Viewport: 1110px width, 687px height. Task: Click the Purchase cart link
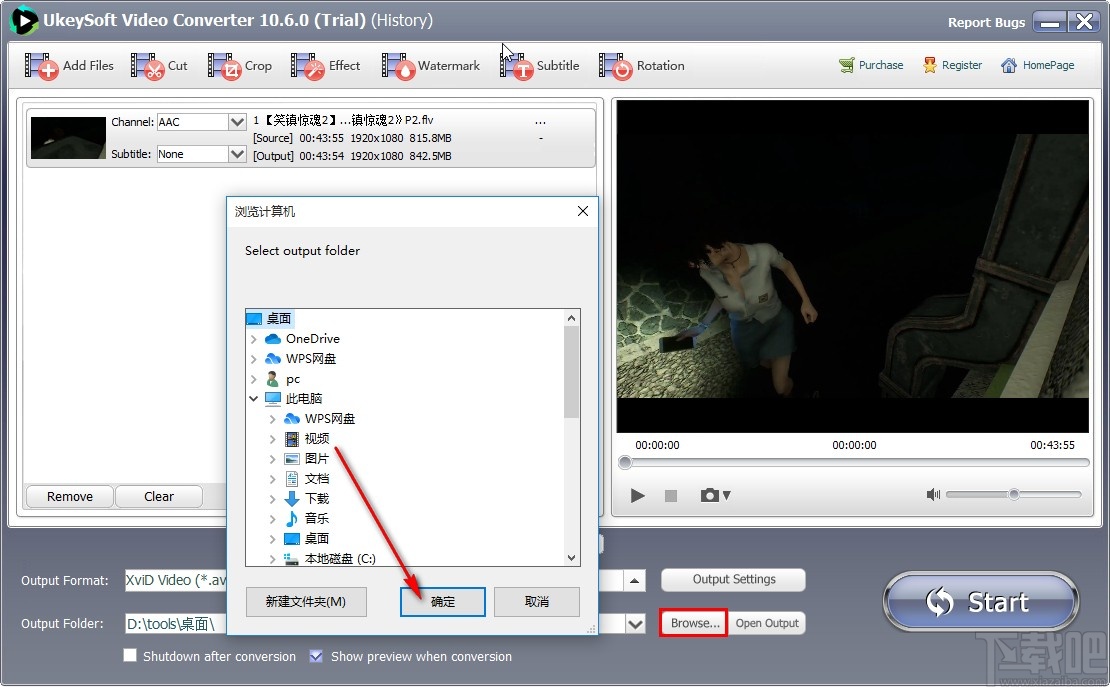coord(871,65)
